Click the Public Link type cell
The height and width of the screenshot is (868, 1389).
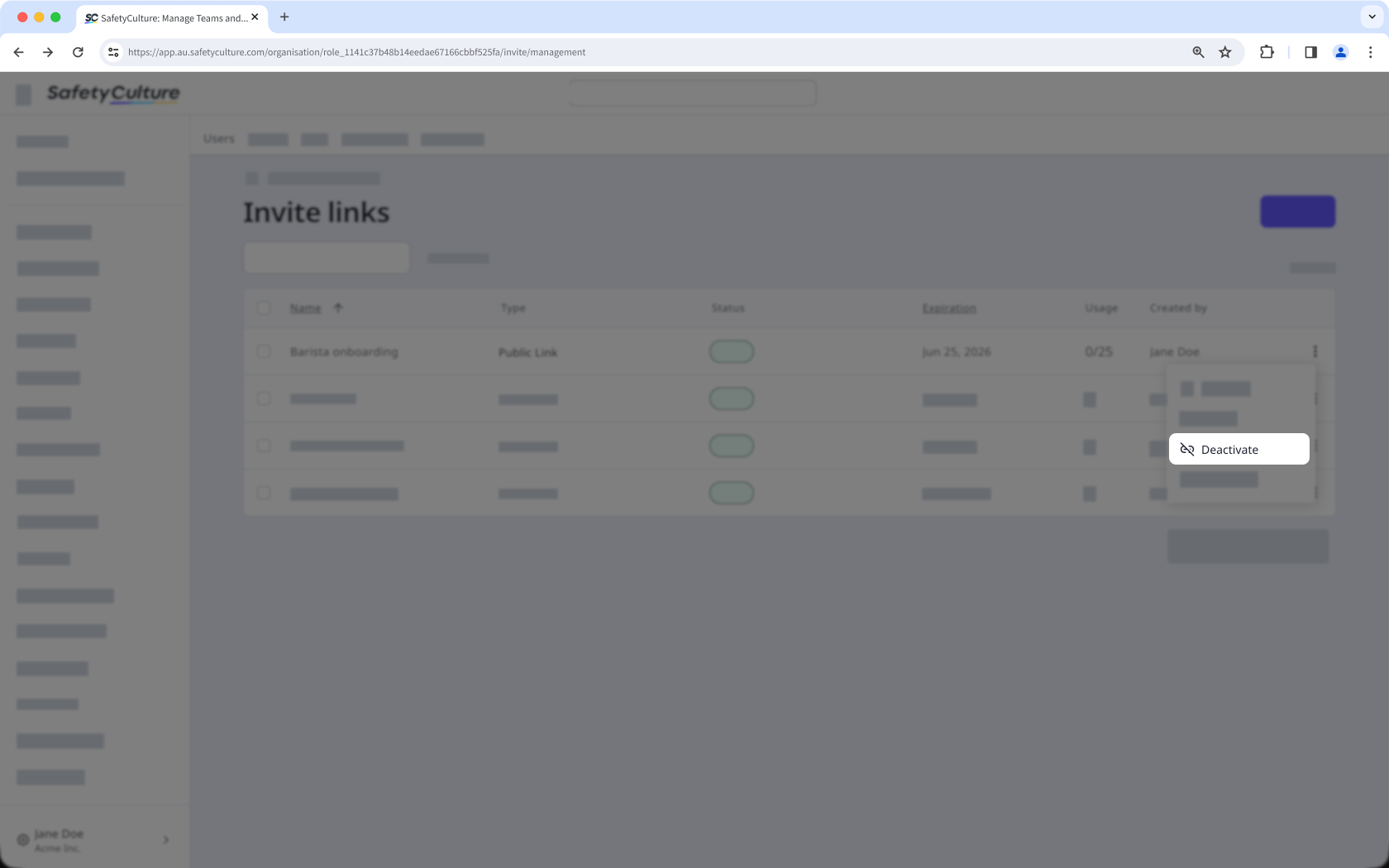point(527,352)
